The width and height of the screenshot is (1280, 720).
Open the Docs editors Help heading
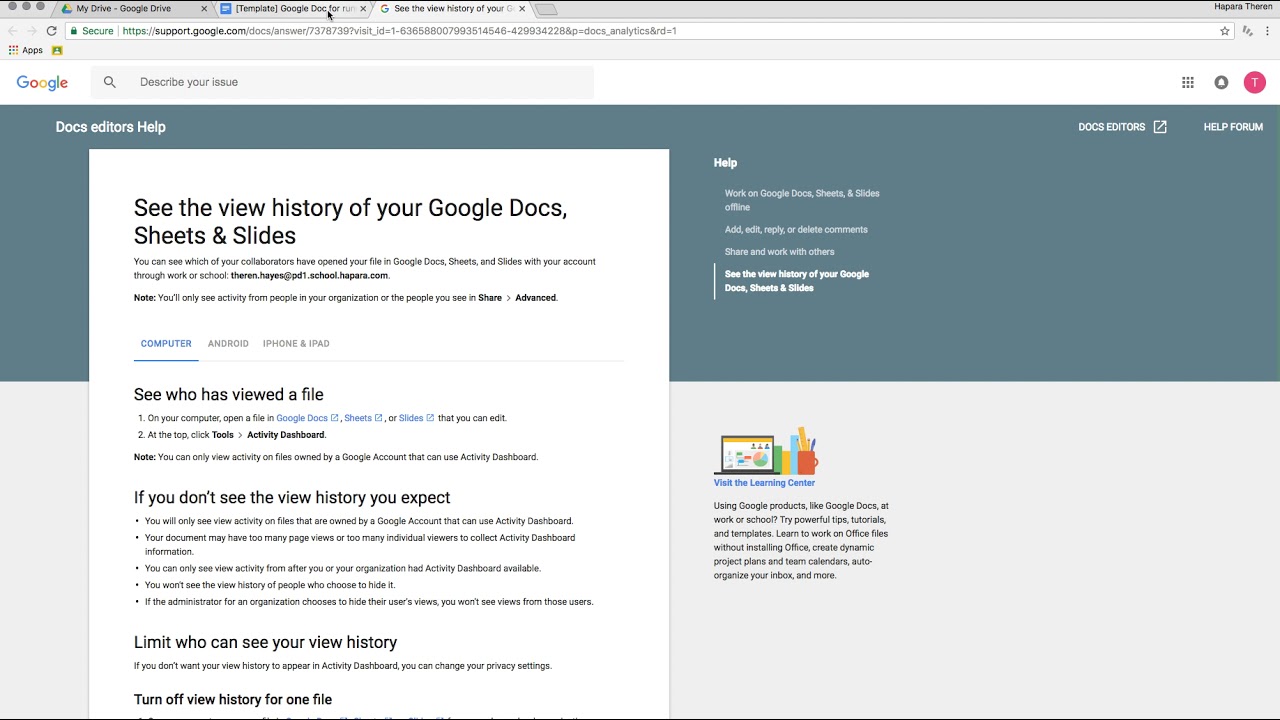[x=111, y=127]
